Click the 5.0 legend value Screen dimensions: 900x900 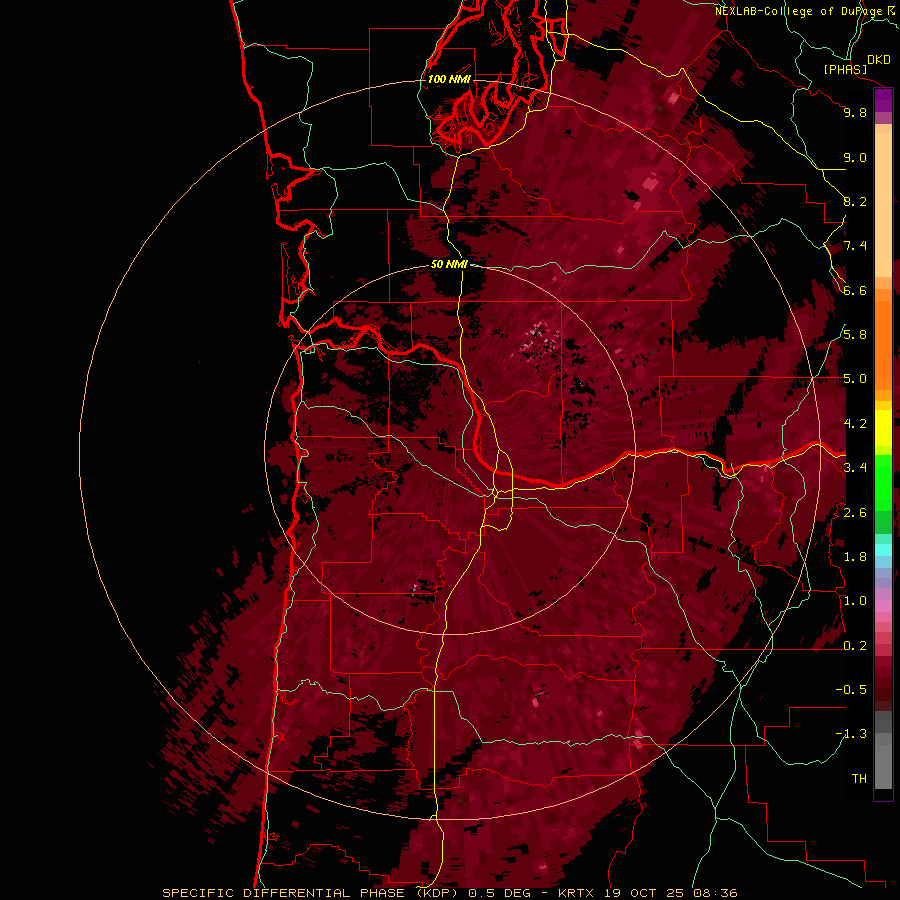pos(855,379)
